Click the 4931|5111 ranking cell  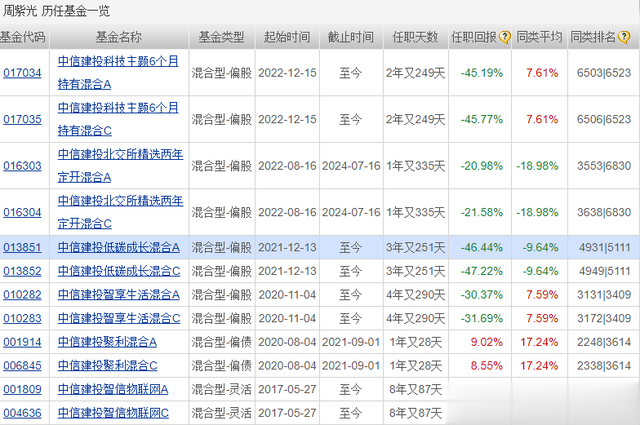tap(604, 247)
